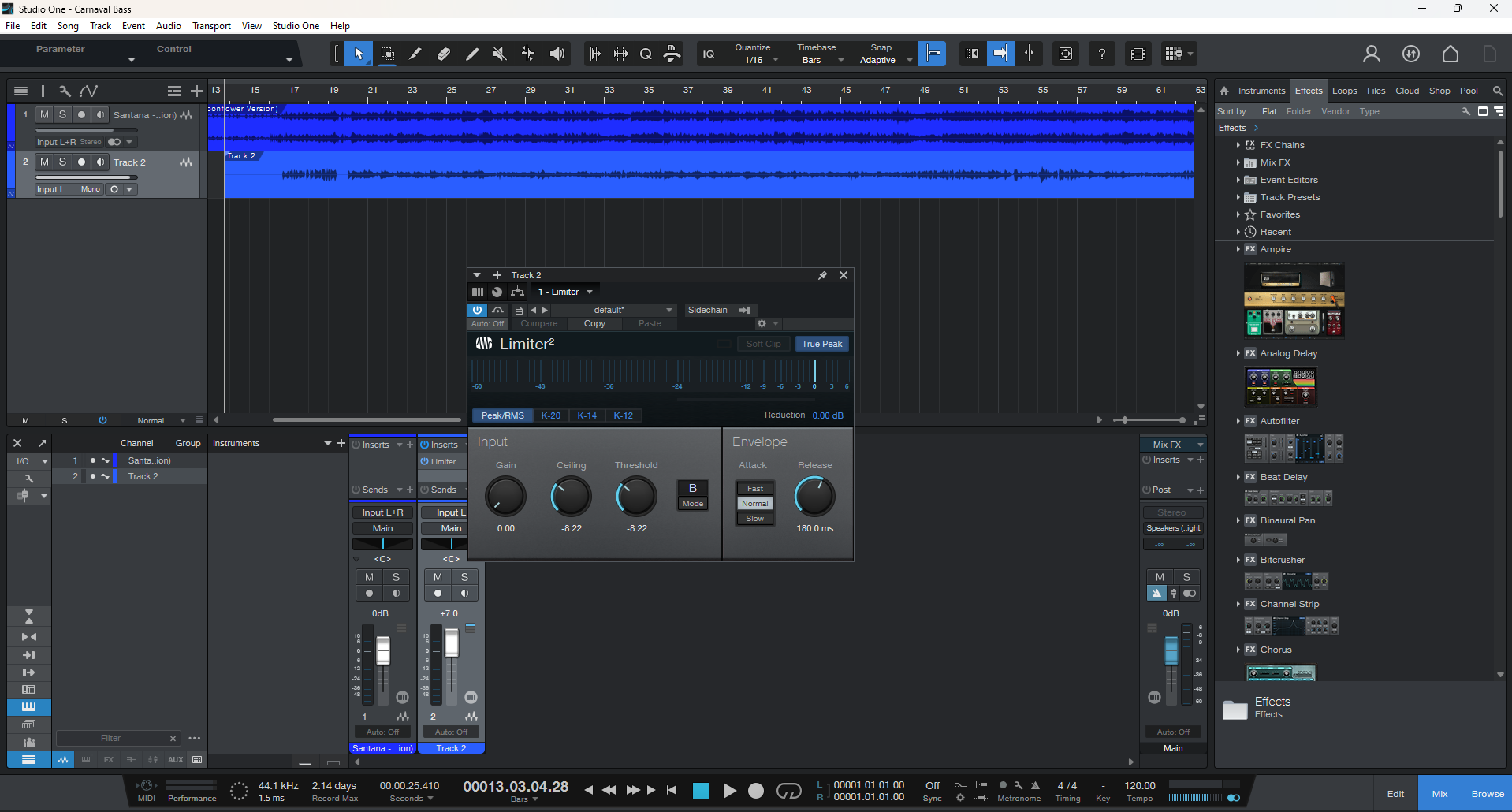Viewport: 1512px width, 812px height.
Task: Go to the Start page home icon
Action: 1451,54
